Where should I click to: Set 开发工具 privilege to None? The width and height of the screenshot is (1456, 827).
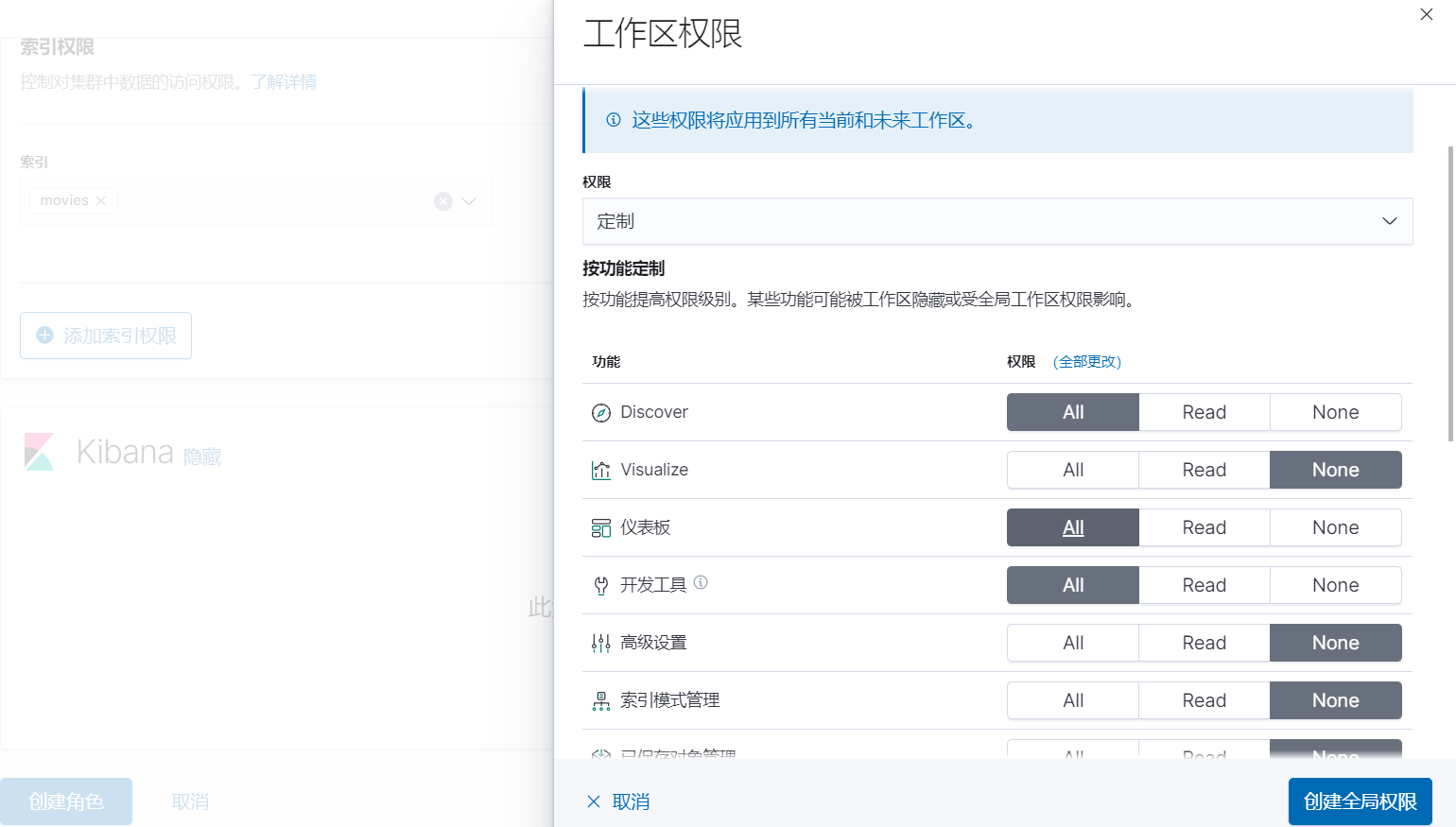coord(1335,585)
